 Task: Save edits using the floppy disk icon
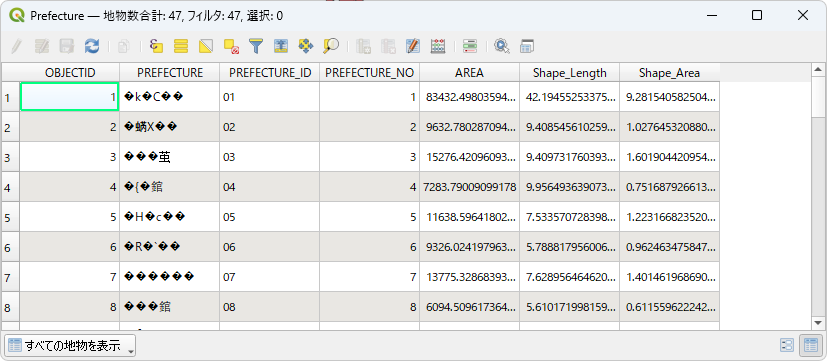tap(66, 46)
